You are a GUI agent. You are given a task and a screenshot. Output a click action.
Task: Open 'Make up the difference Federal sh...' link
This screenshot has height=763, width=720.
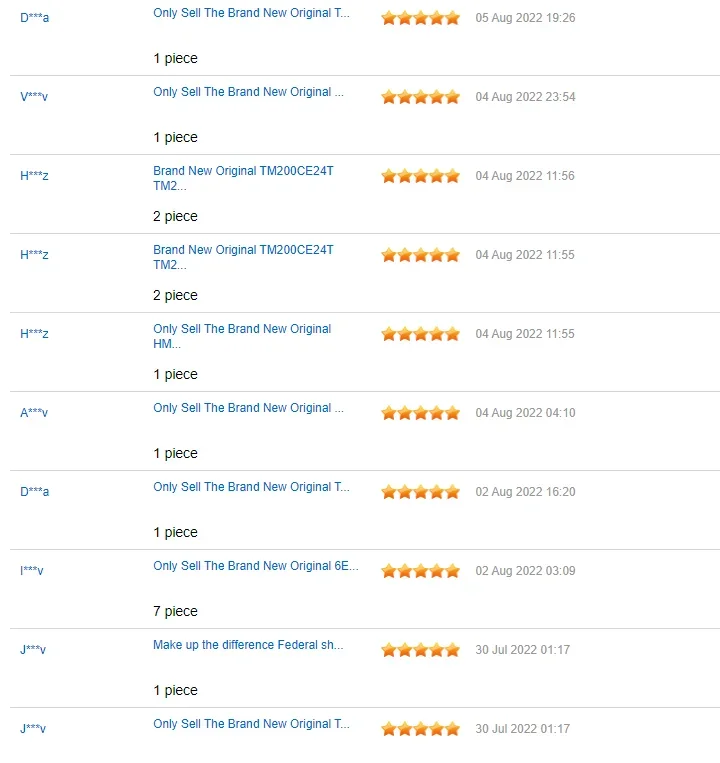click(x=248, y=645)
